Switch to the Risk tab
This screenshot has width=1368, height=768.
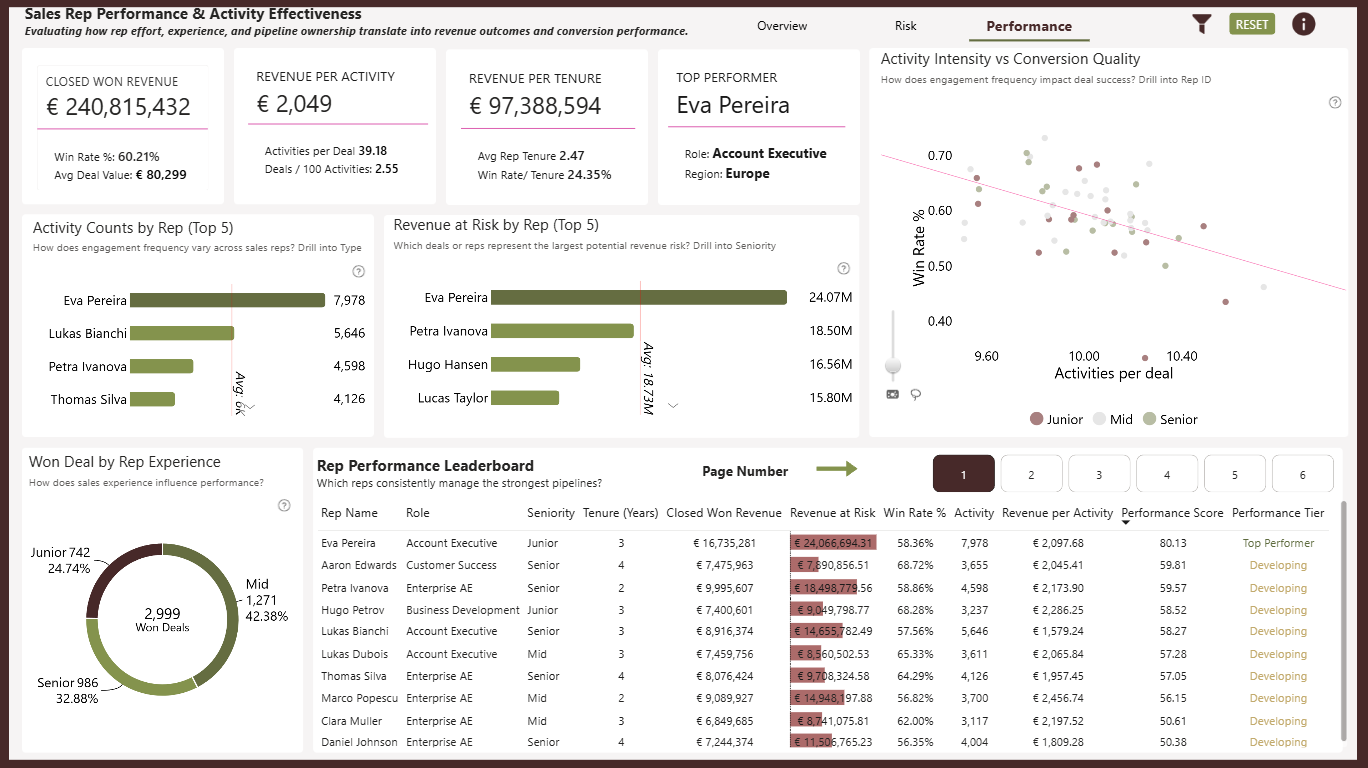coord(906,26)
